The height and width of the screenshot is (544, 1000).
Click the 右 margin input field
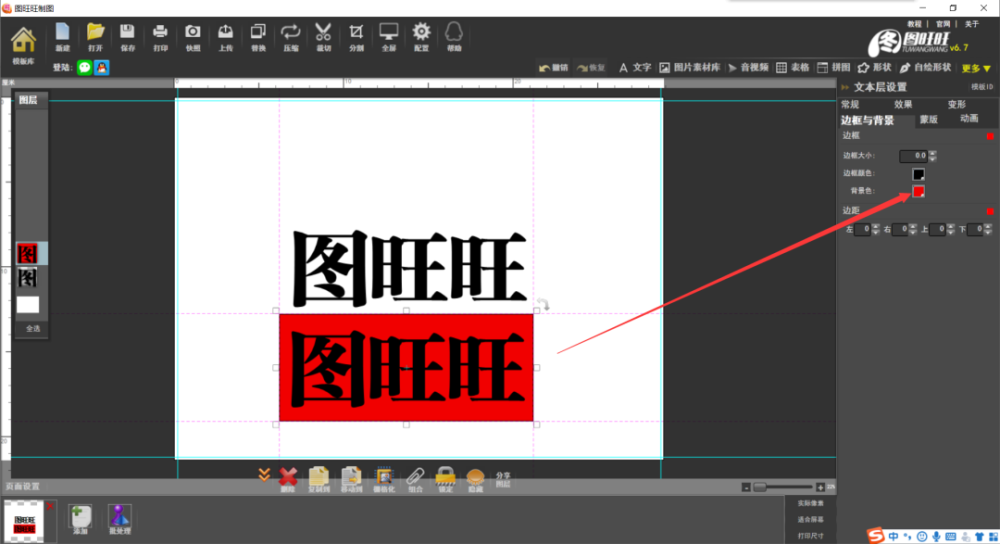tap(900, 229)
